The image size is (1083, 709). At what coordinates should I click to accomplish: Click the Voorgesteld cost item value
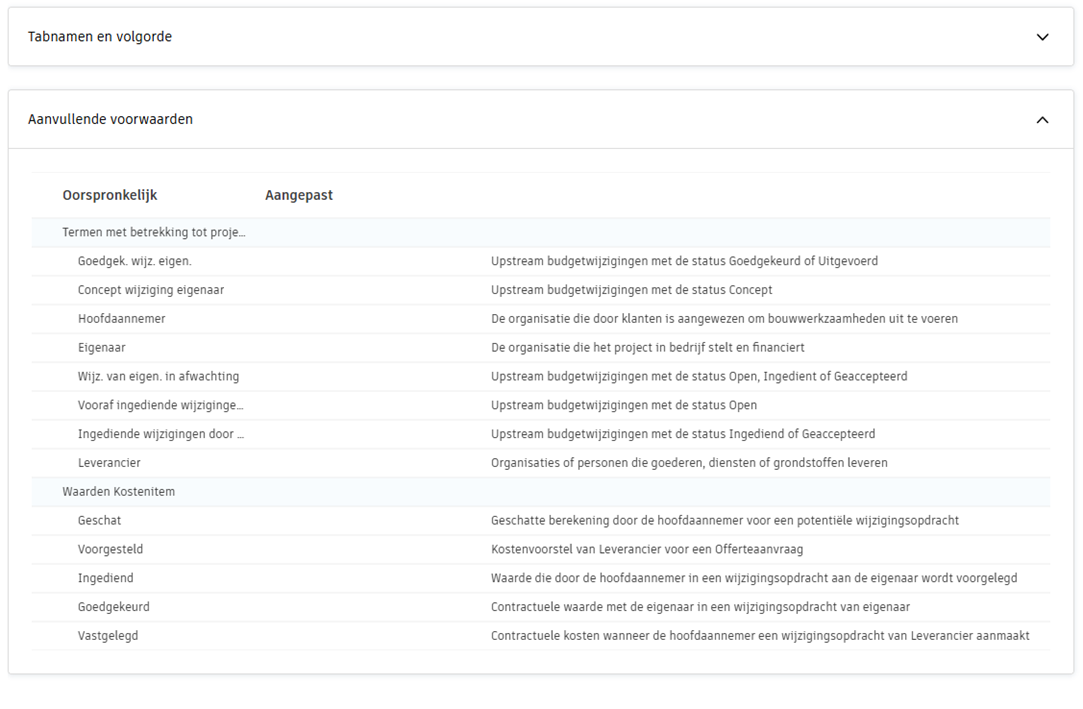point(110,549)
